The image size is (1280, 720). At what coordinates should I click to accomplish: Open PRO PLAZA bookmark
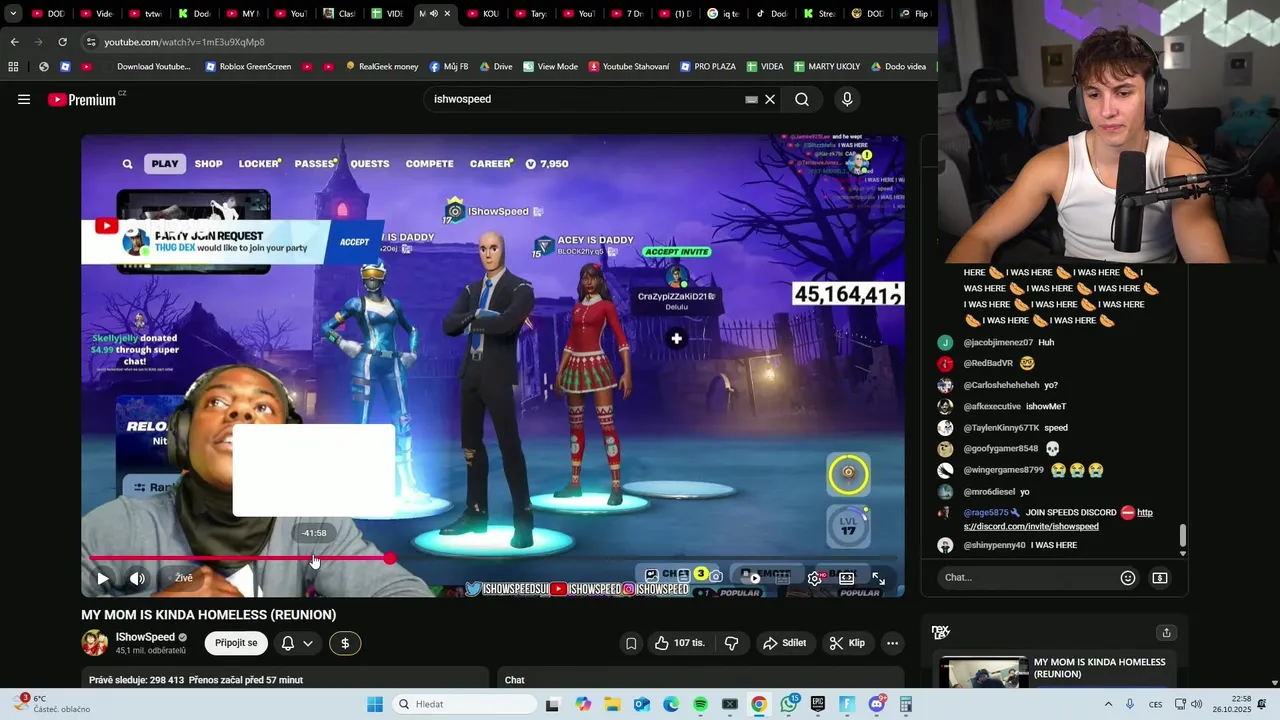click(x=708, y=67)
